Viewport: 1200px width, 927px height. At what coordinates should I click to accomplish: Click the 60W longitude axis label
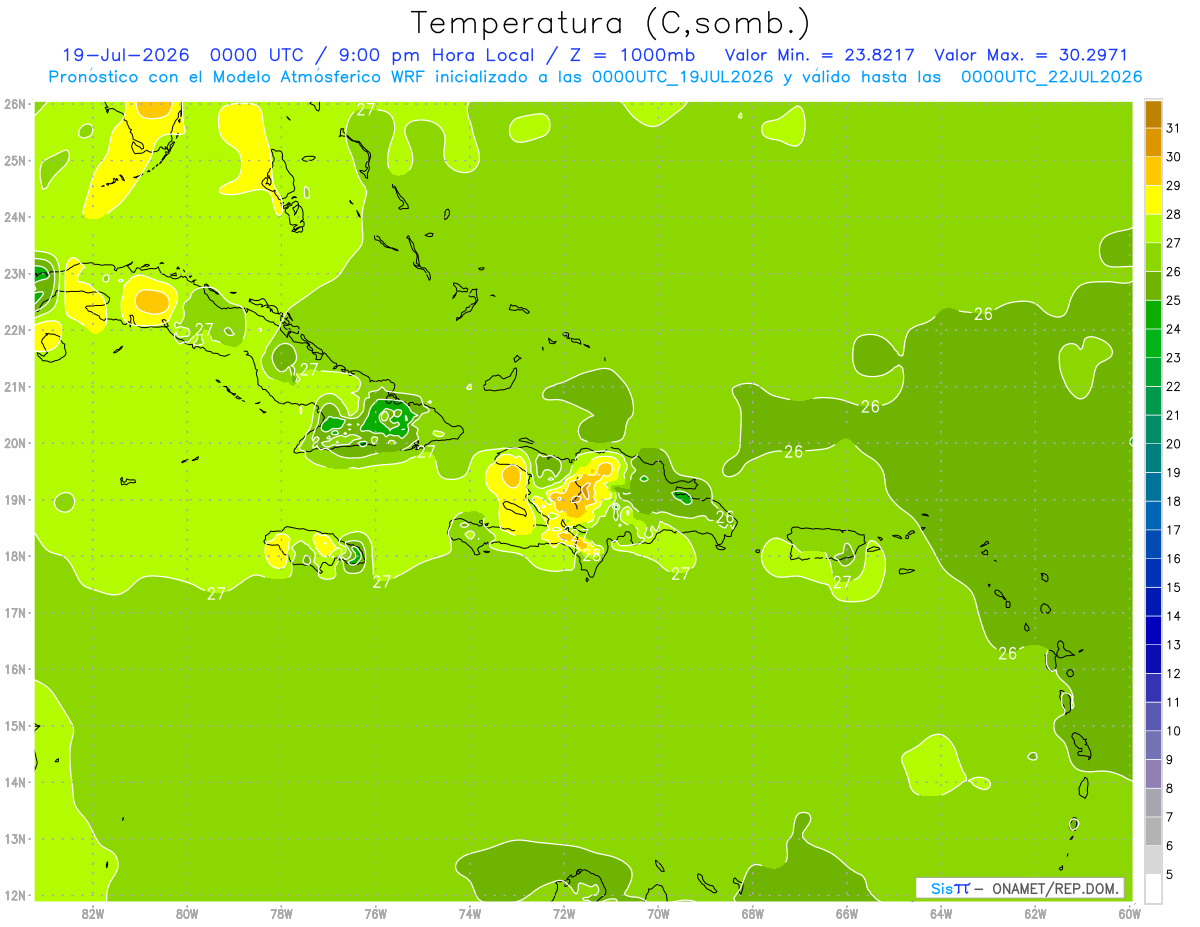click(x=1130, y=913)
